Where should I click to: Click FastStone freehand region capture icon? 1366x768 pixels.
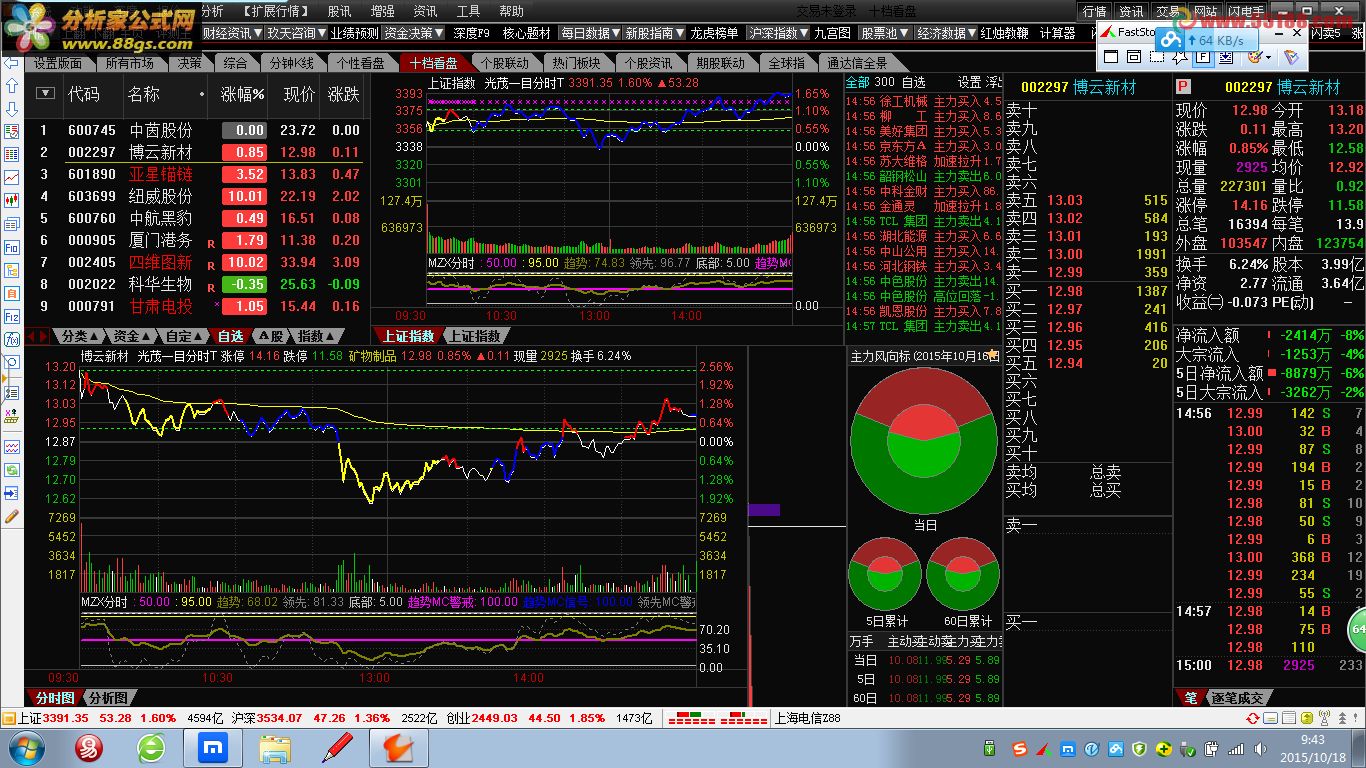click(x=1180, y=57)
